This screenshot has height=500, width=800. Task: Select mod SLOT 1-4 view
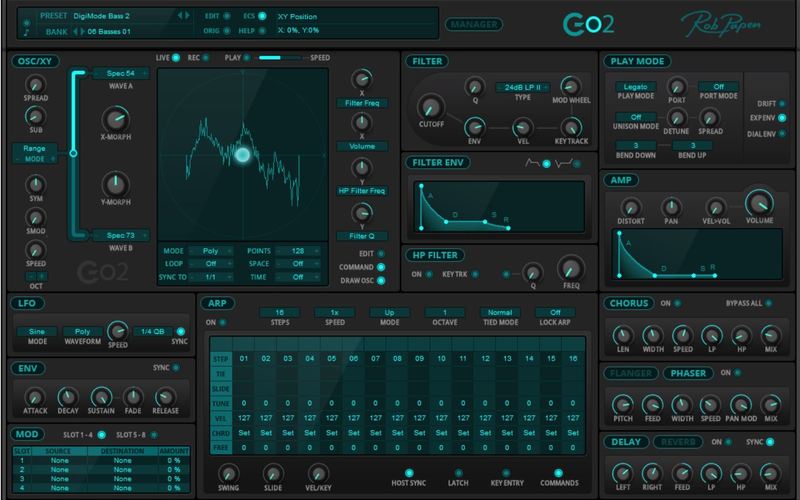[x=102, y=435]
